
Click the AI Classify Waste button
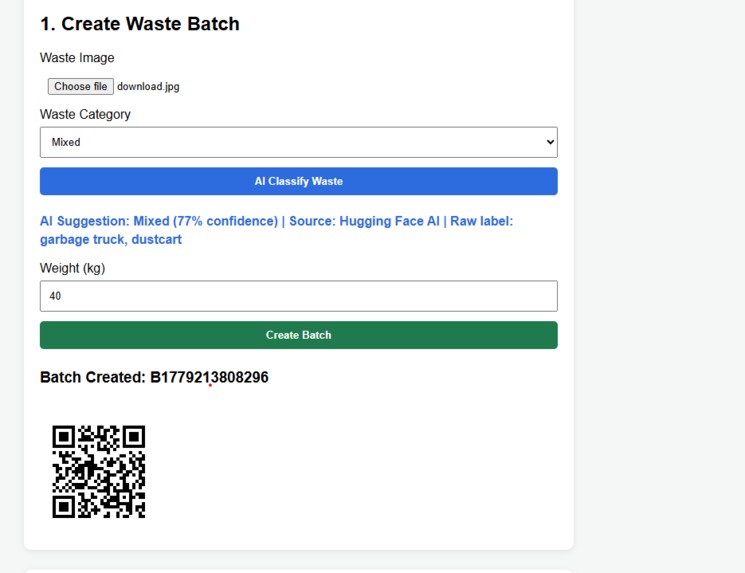298,181
